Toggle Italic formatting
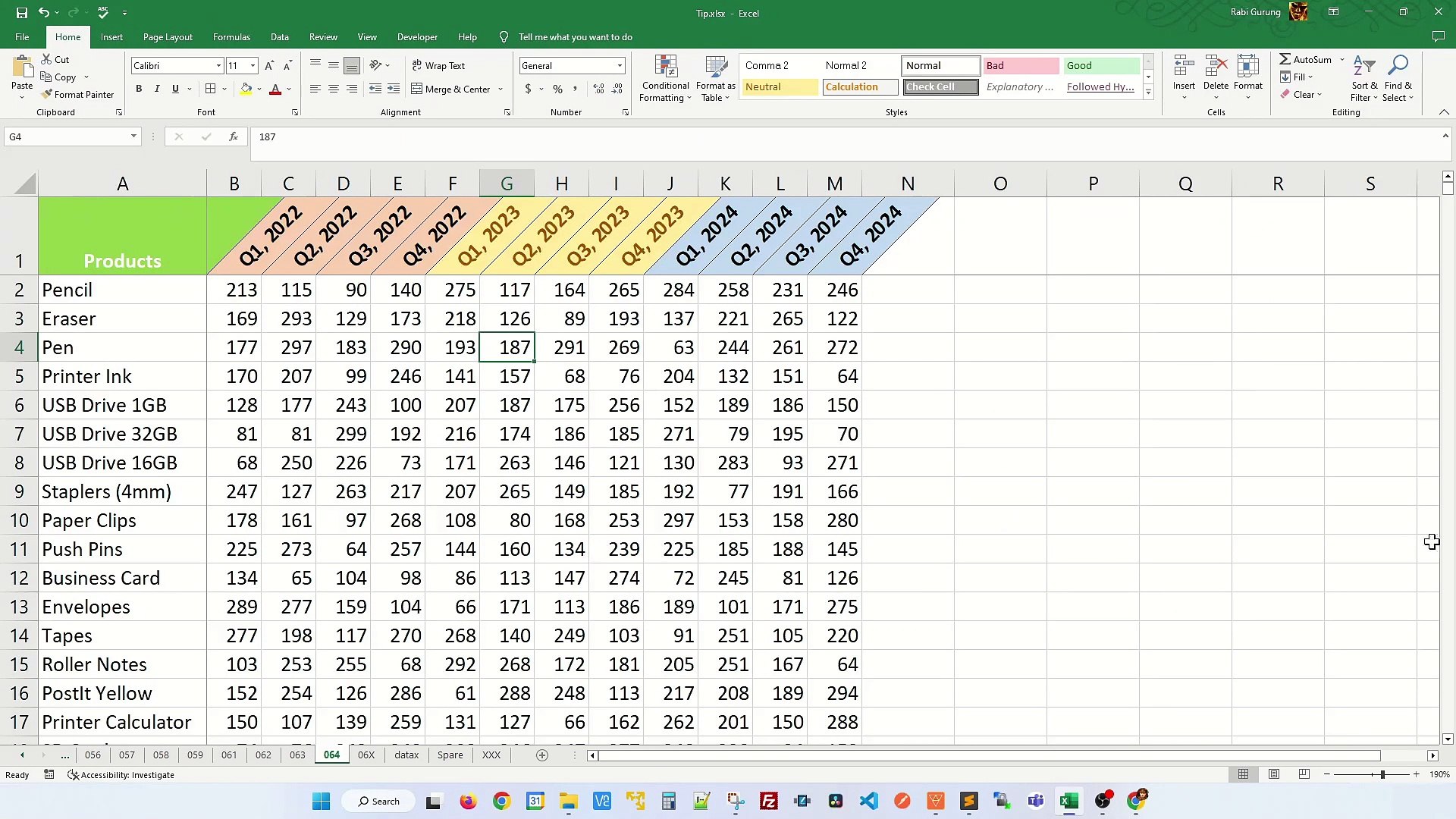This screenshot has height=819, width=1456. [157, 89]
